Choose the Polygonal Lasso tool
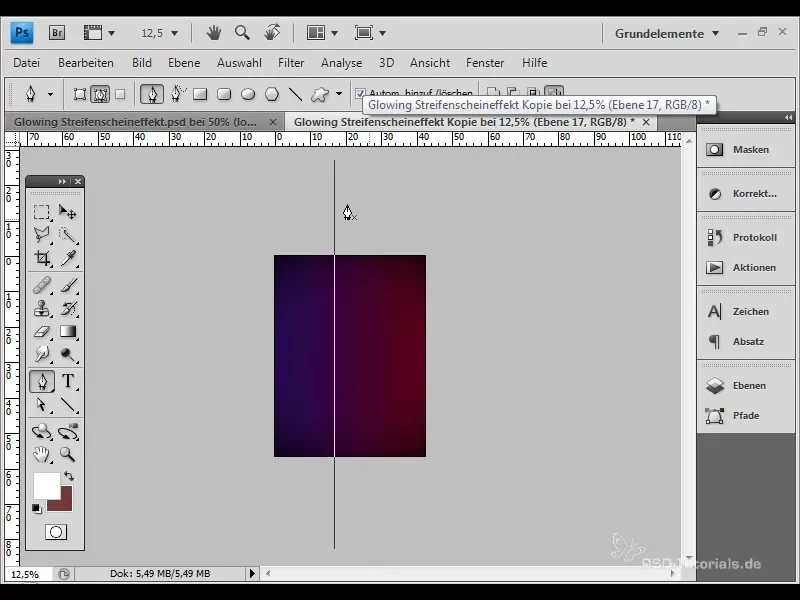The width and height of the screenshot is (800, 600). point(42,235)
